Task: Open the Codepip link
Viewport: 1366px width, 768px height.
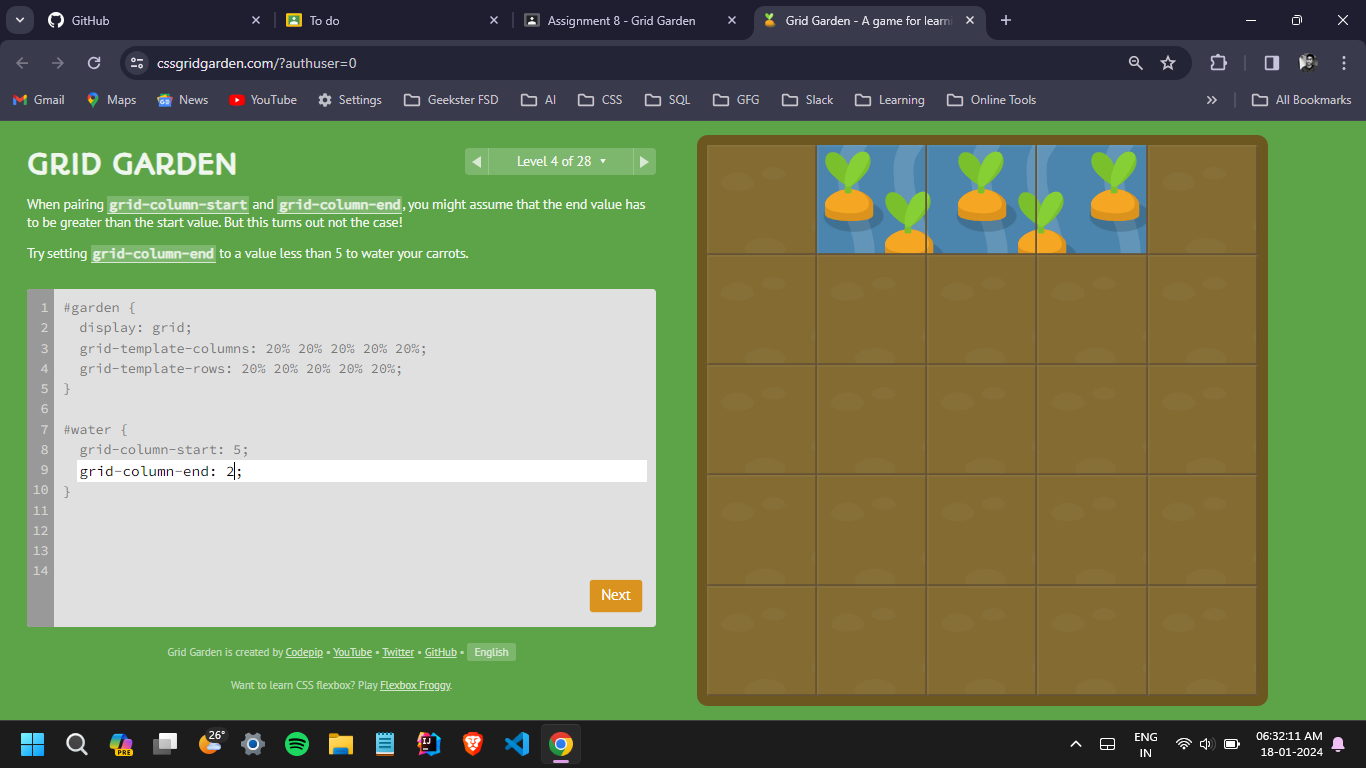Action: point(304,652)
